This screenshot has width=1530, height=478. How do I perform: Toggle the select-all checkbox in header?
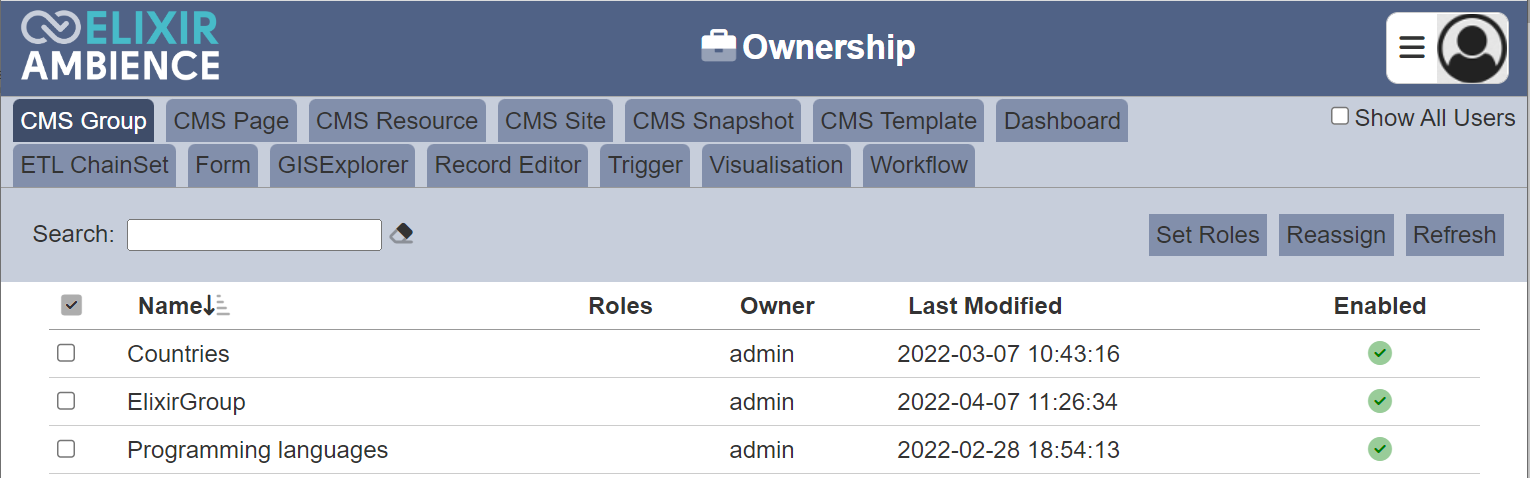[x=71, y=305]
